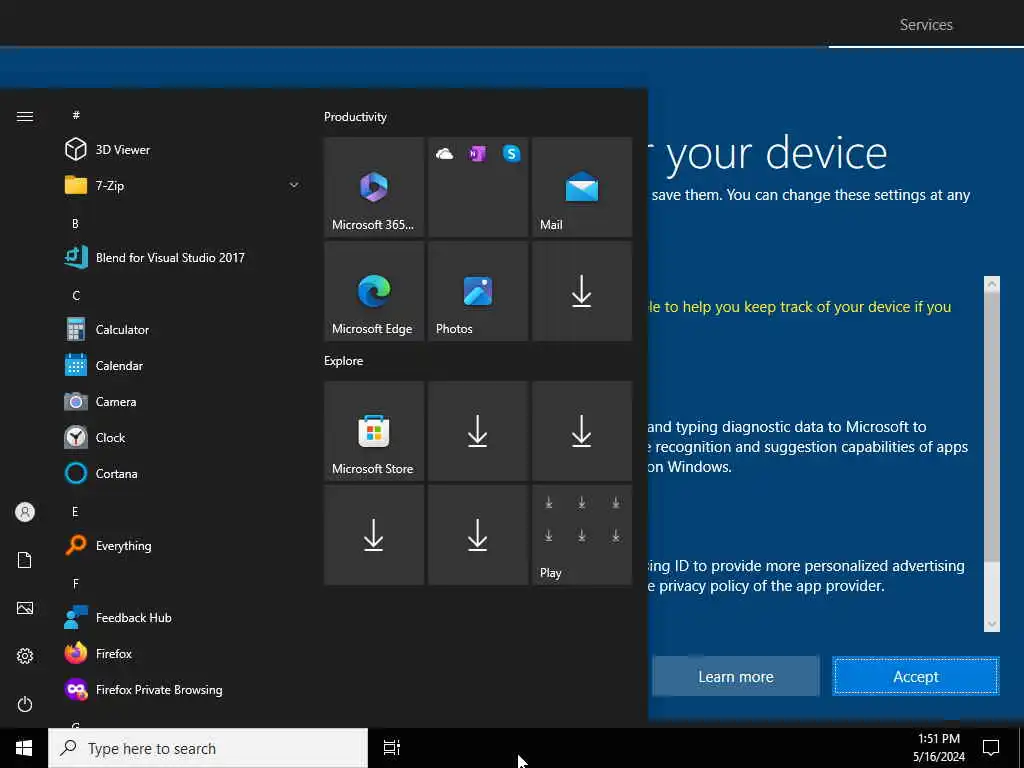This screenshot has width=1024, height=768.
Task: Open the Photos tile
Action: 477,291
